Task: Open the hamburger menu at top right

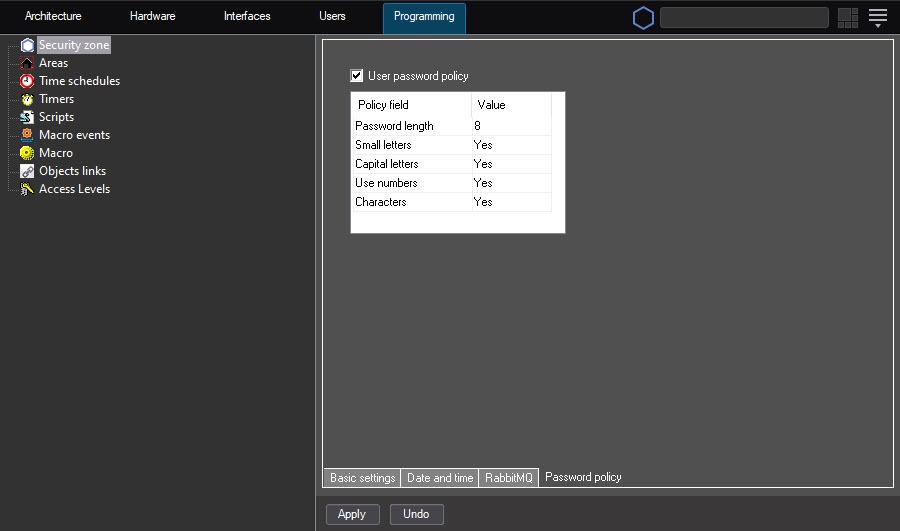Action: [878, 18]
